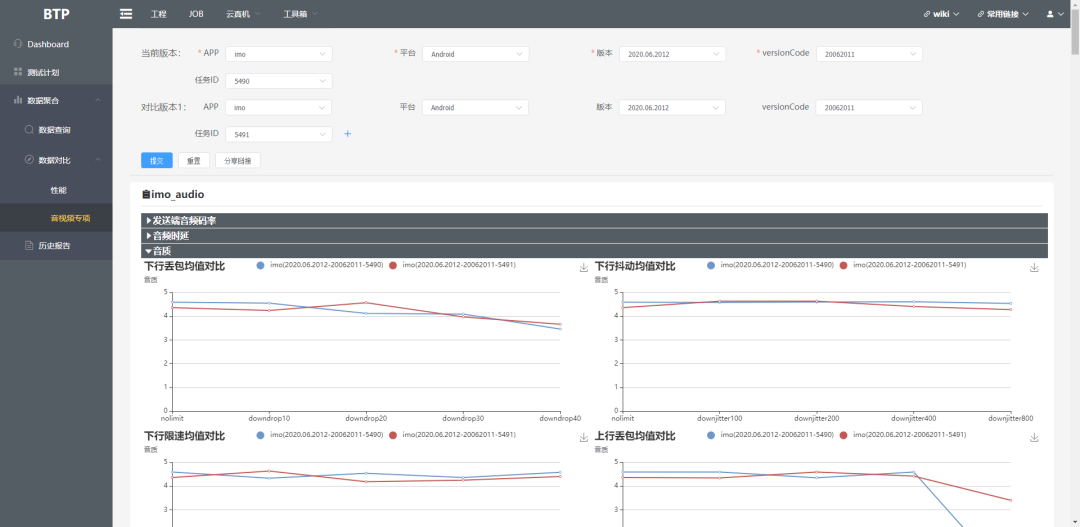Expand the 音频时延 section
The image size is (1080, 527).
point(594,236)
